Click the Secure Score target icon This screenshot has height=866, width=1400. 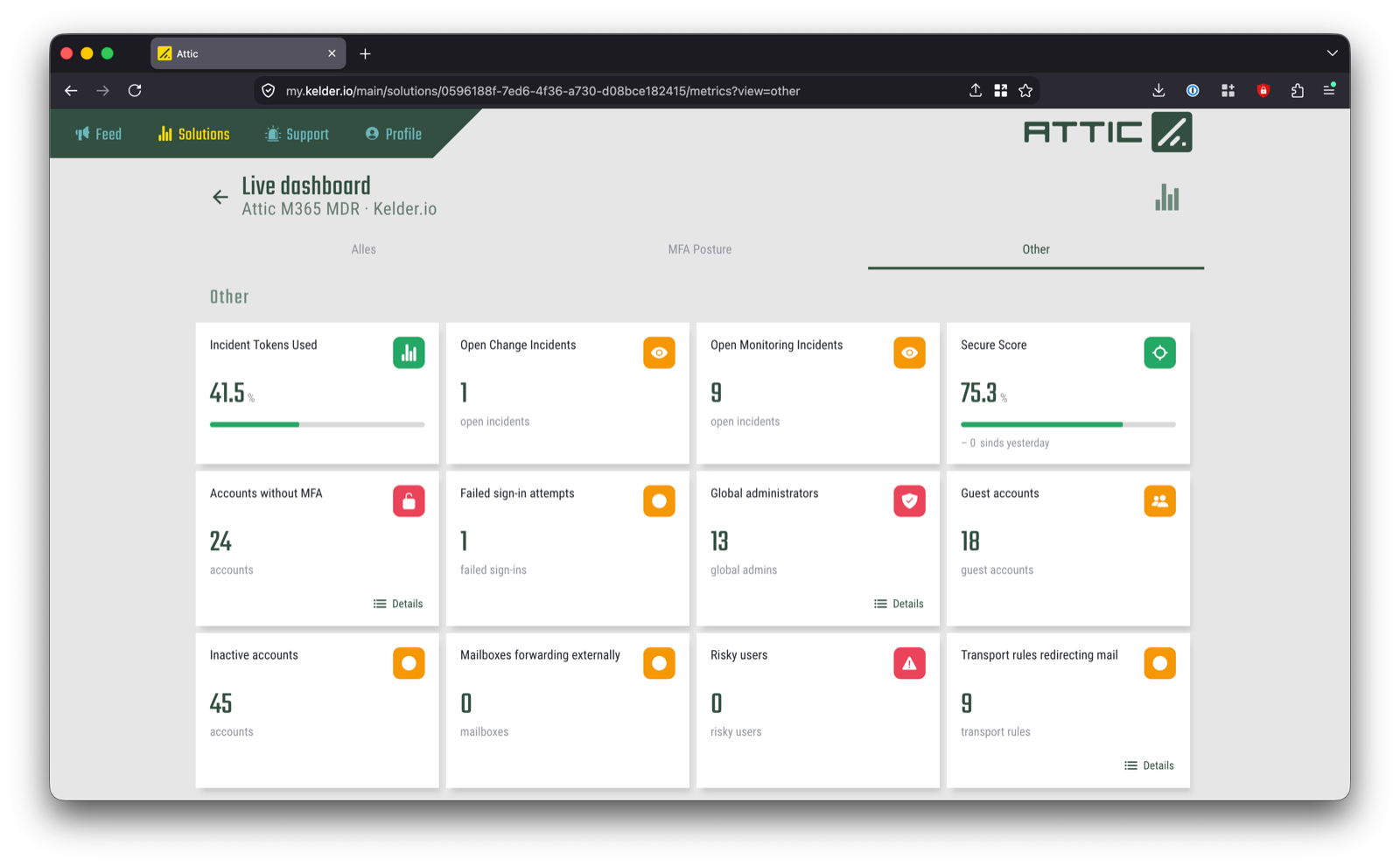1159,353
